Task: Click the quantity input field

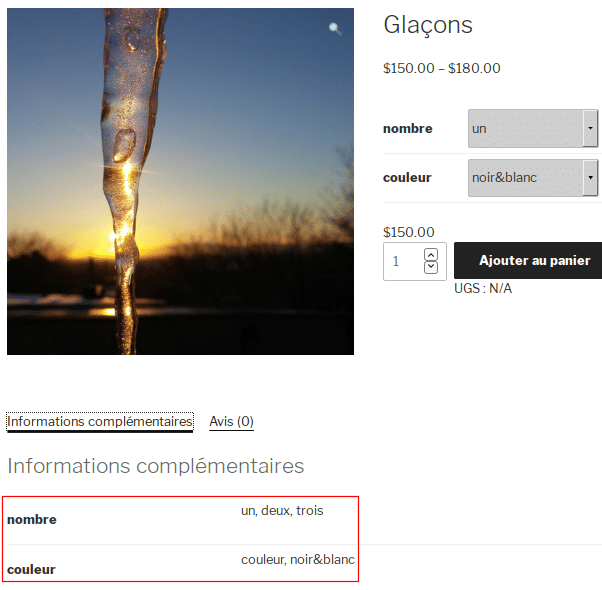Action: (x=415, y=261)
